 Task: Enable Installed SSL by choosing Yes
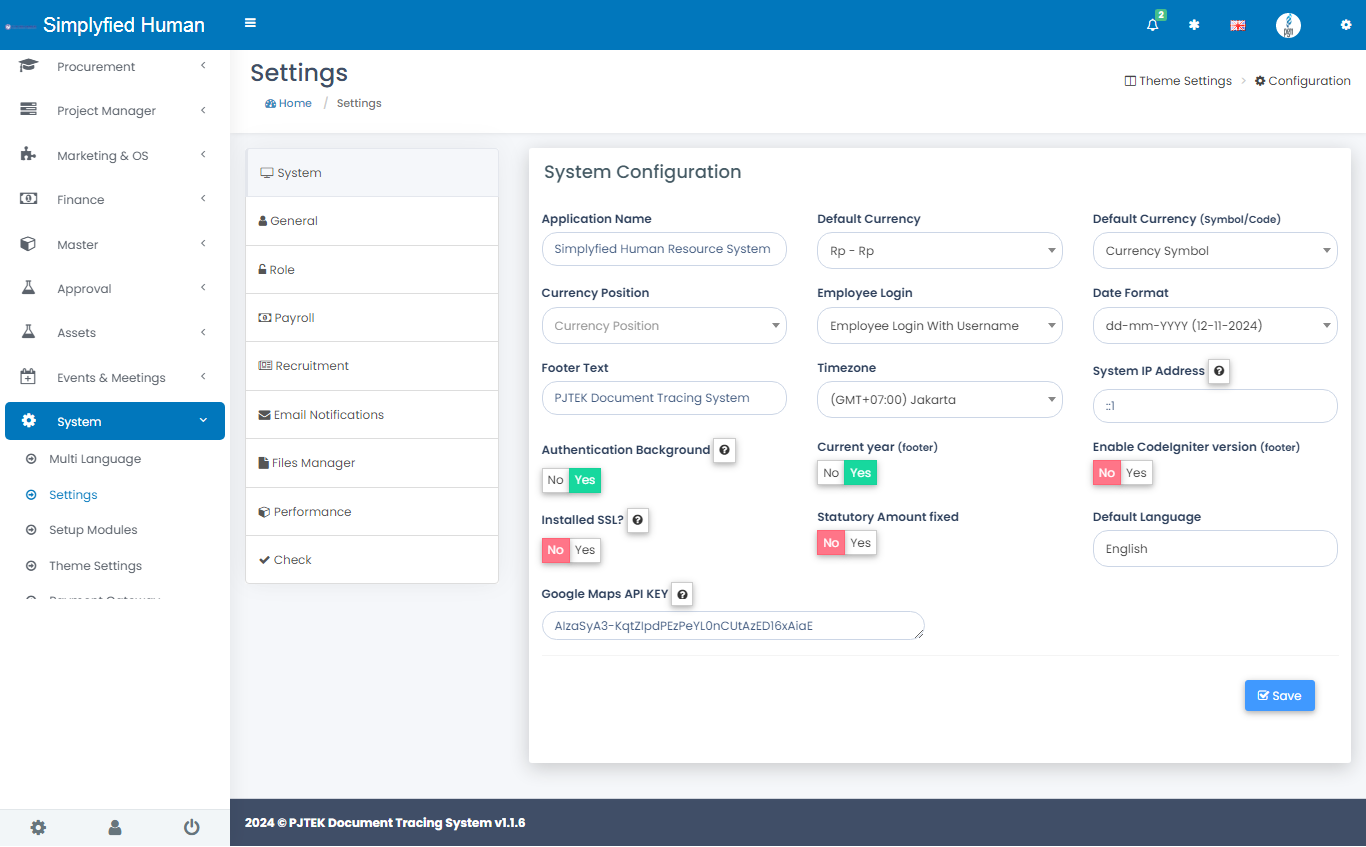tap(585, 550)
